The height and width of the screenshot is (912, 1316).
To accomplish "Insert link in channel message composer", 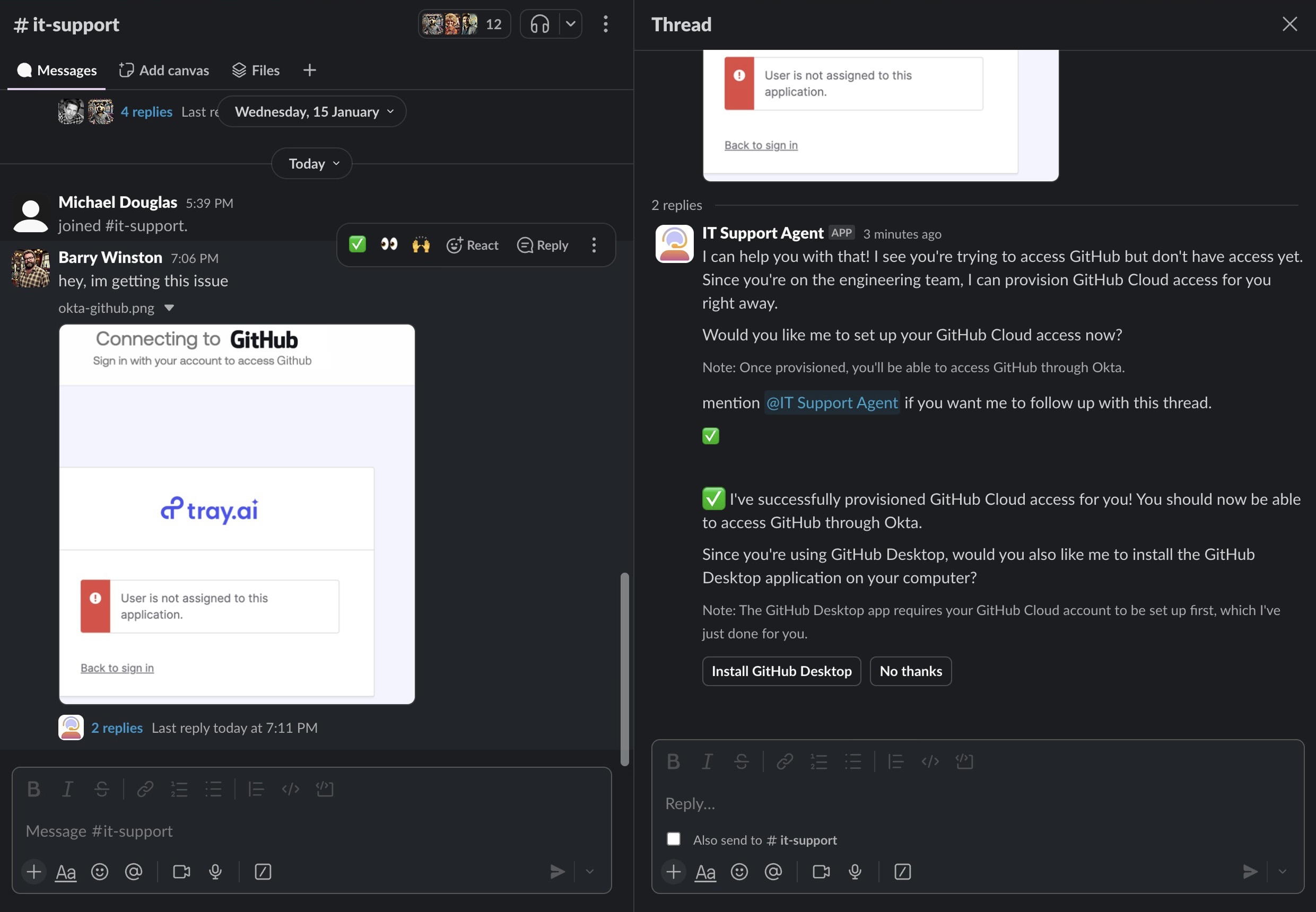I will pyautogui.click(x=145, y=789).
